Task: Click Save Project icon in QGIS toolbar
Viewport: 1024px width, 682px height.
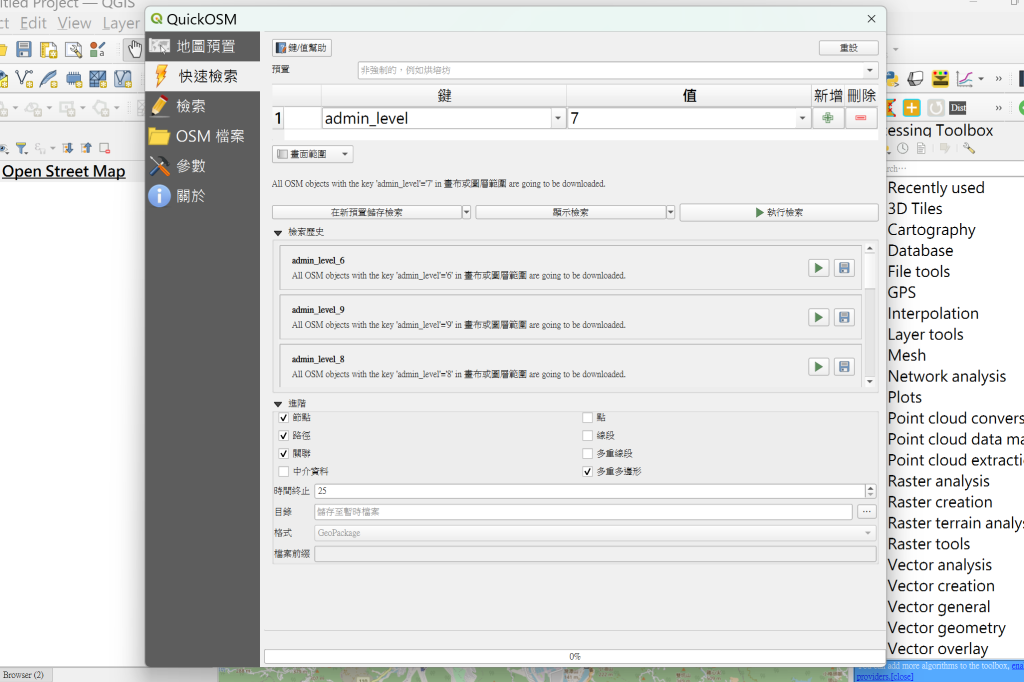Action: pyautogui.click(x=24, y=49)
